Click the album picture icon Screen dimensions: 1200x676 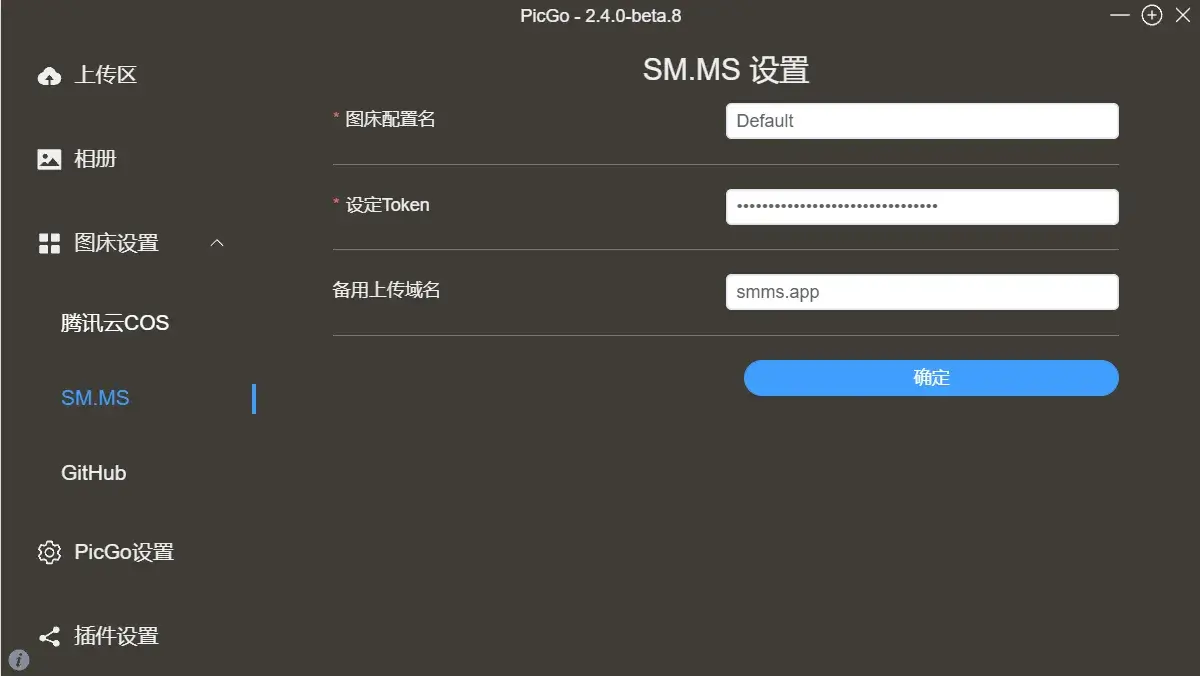[x=49, y=159]
